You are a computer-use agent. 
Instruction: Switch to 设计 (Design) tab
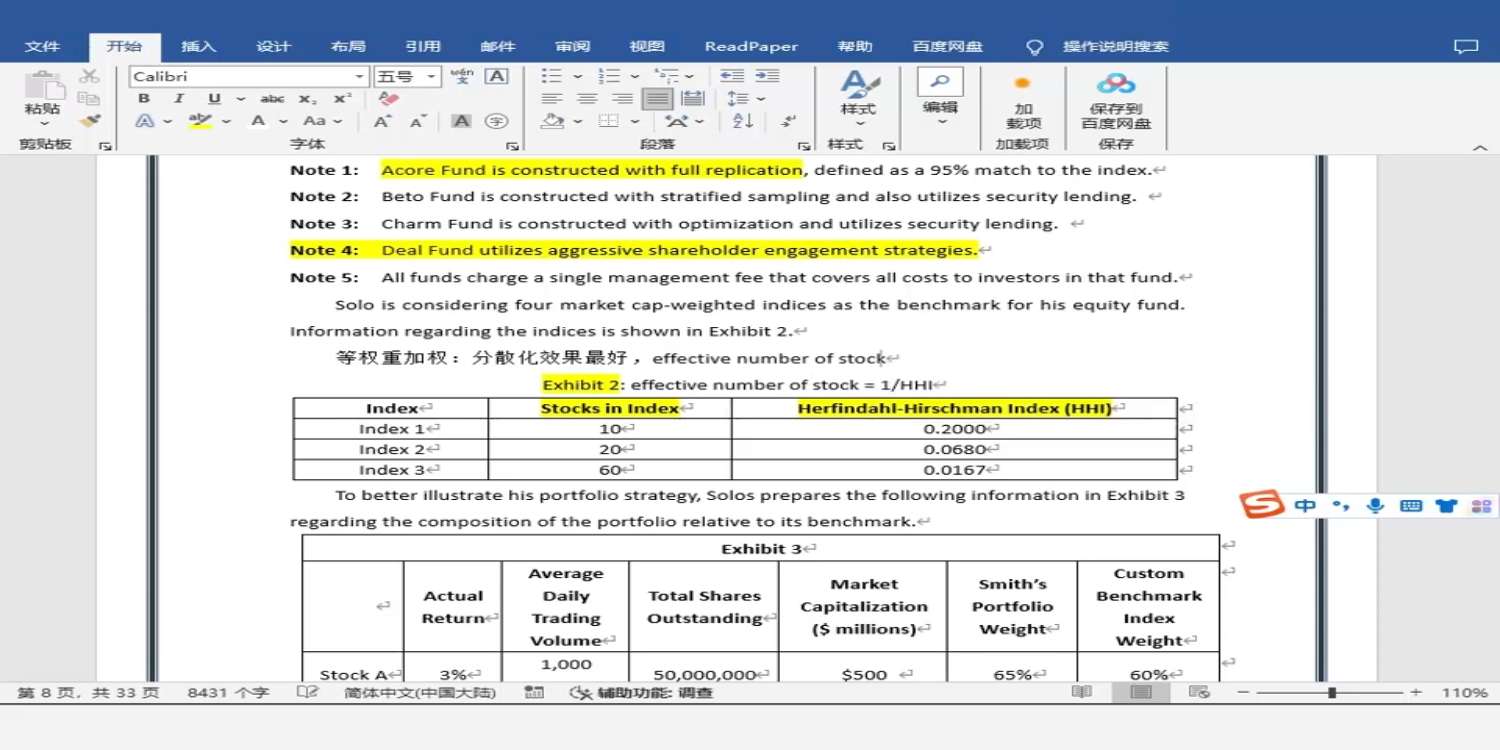coord(273,47)
